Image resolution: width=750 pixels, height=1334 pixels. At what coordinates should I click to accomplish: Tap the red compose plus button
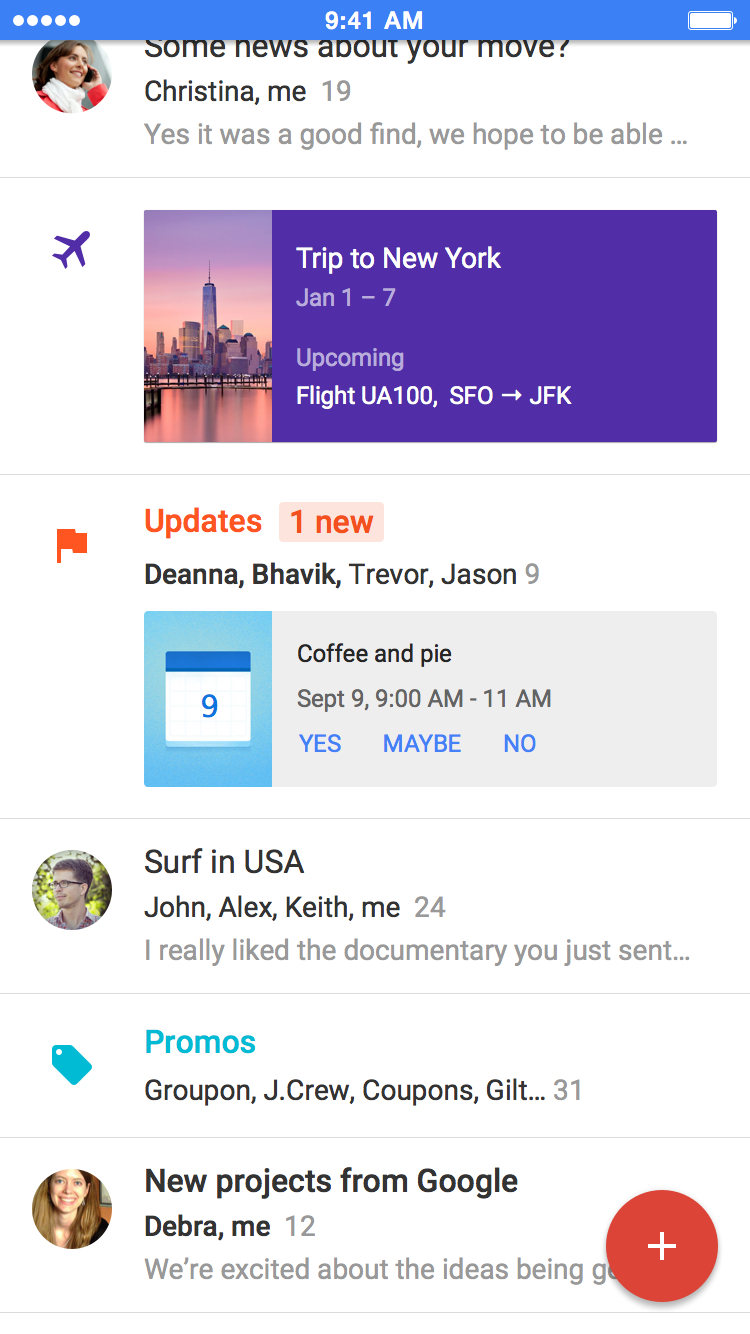[661, 1246]
